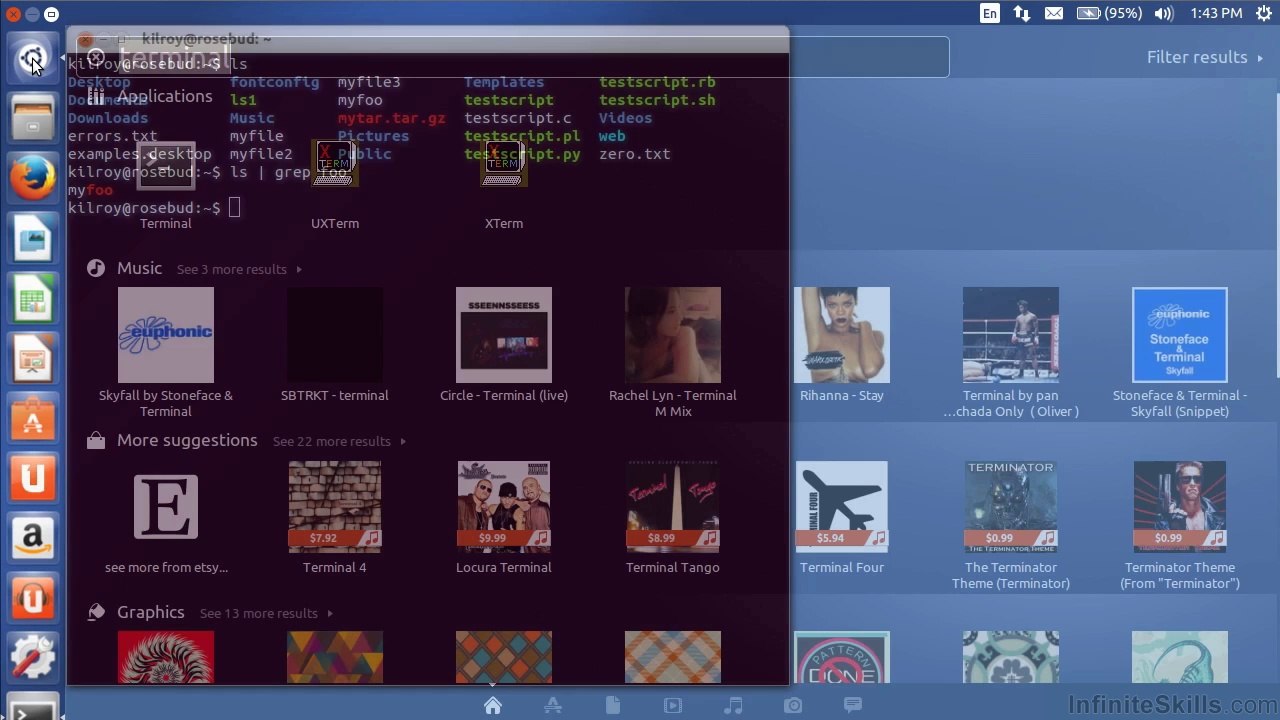
Task: Open Stoneface & Terminal - Skyfall (Snippet)
Action: click(x=1180, y=352)
